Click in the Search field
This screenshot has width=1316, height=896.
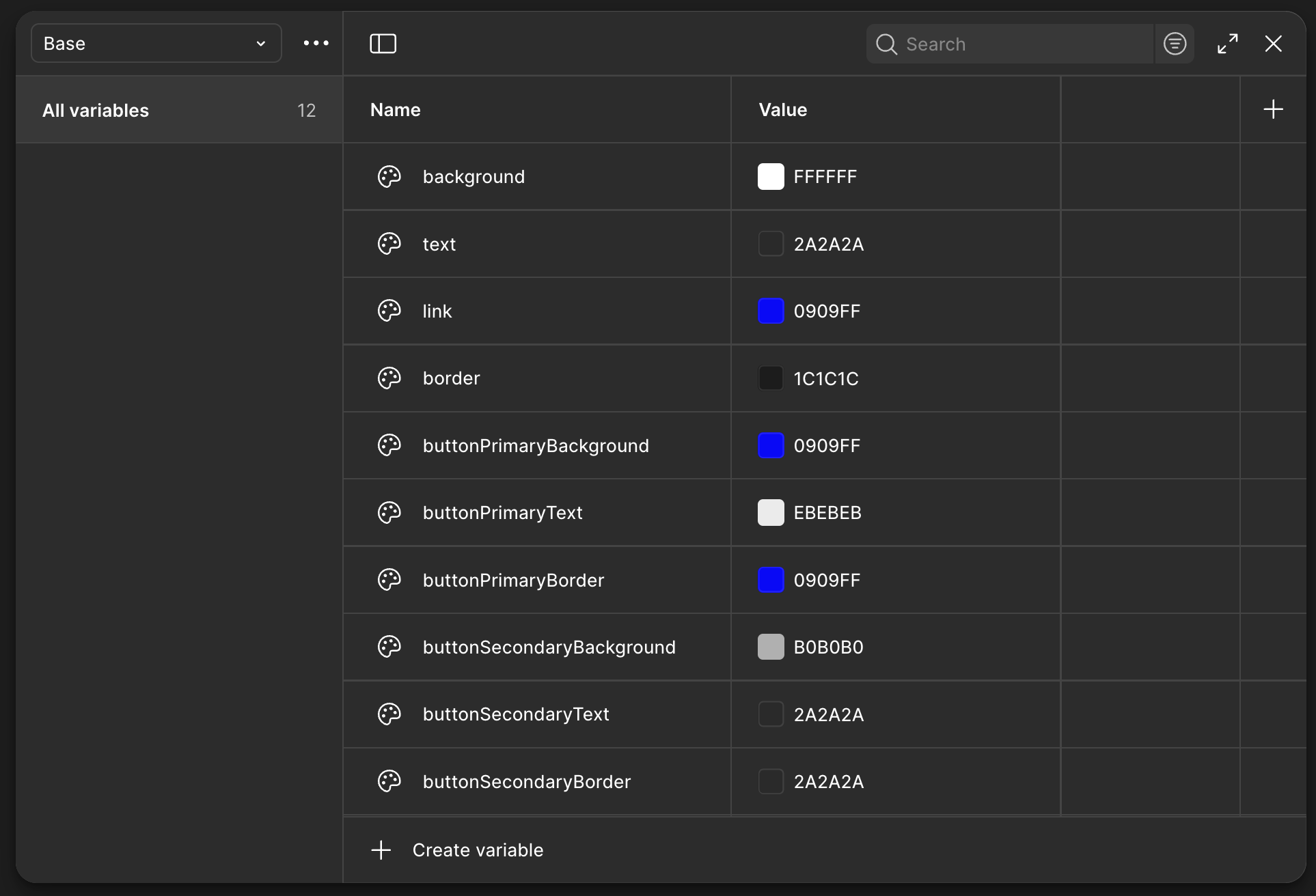pos(1022,44)
